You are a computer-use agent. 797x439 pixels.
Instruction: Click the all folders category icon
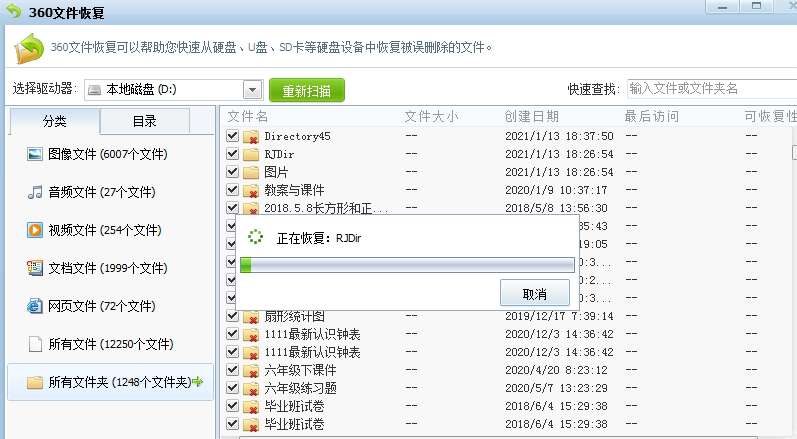[x=35, y=382]
